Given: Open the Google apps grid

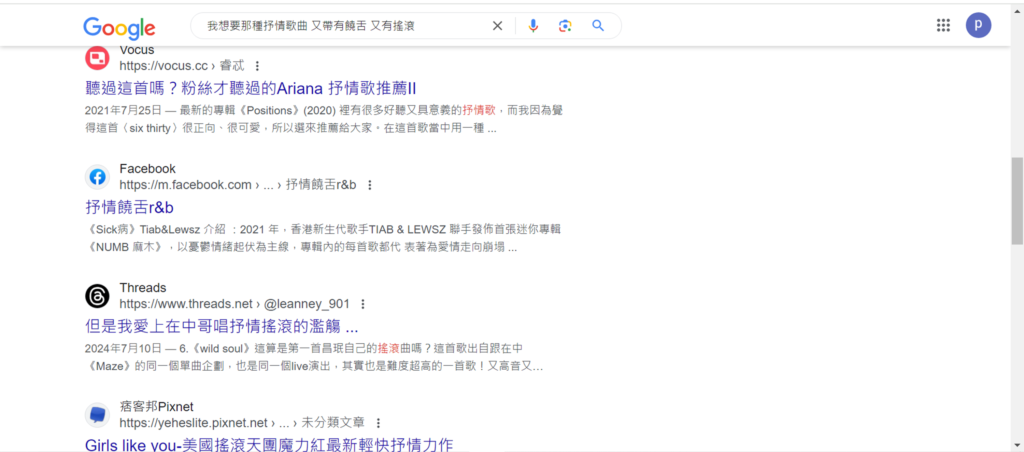Looking at the screenshot, I should coord(943,26).
